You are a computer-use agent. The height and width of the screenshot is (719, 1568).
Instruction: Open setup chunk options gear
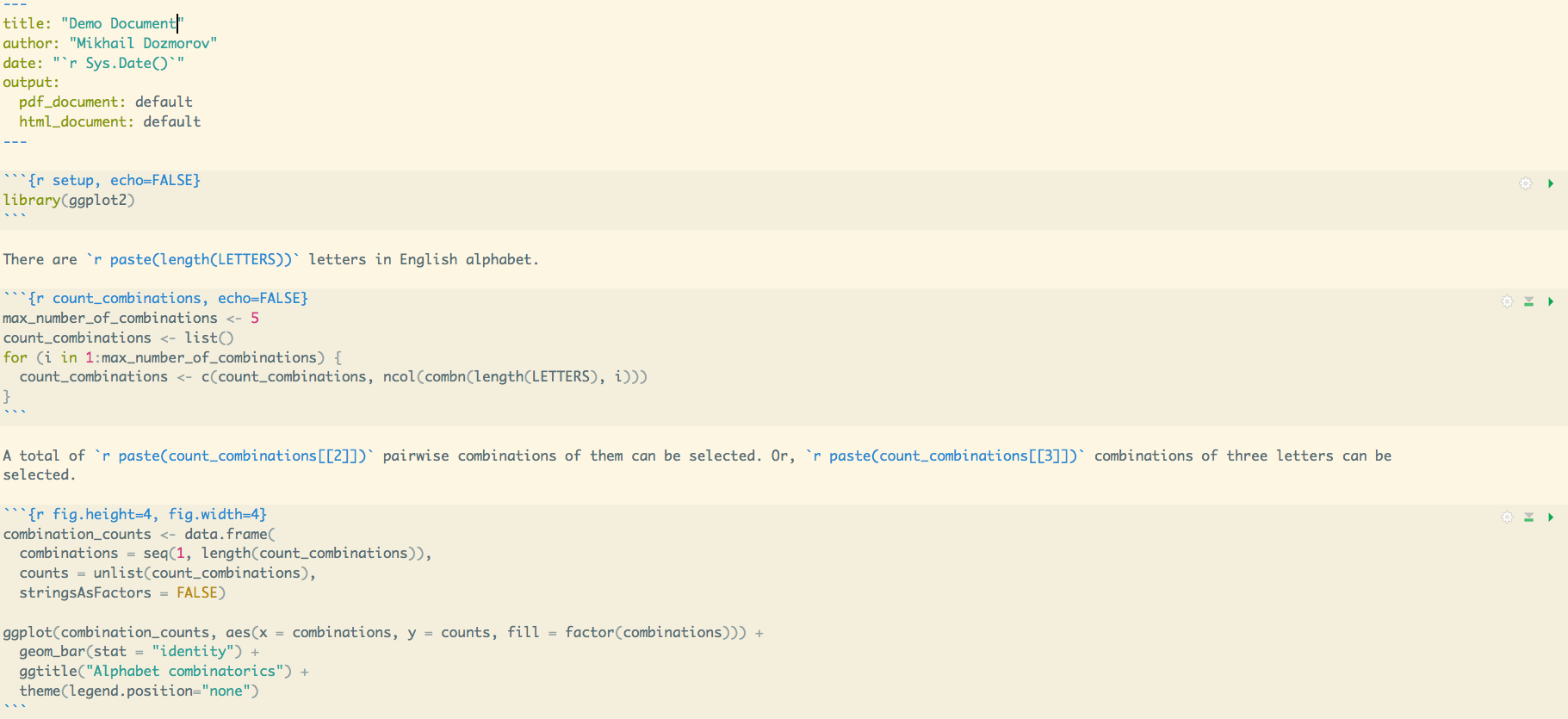tap(1525, 183)
